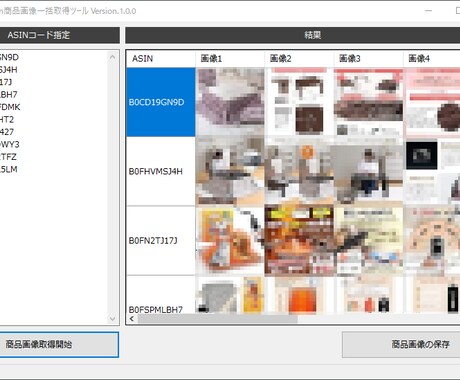
Task: Click the 画像2 column header
Action: coord(299,59)
